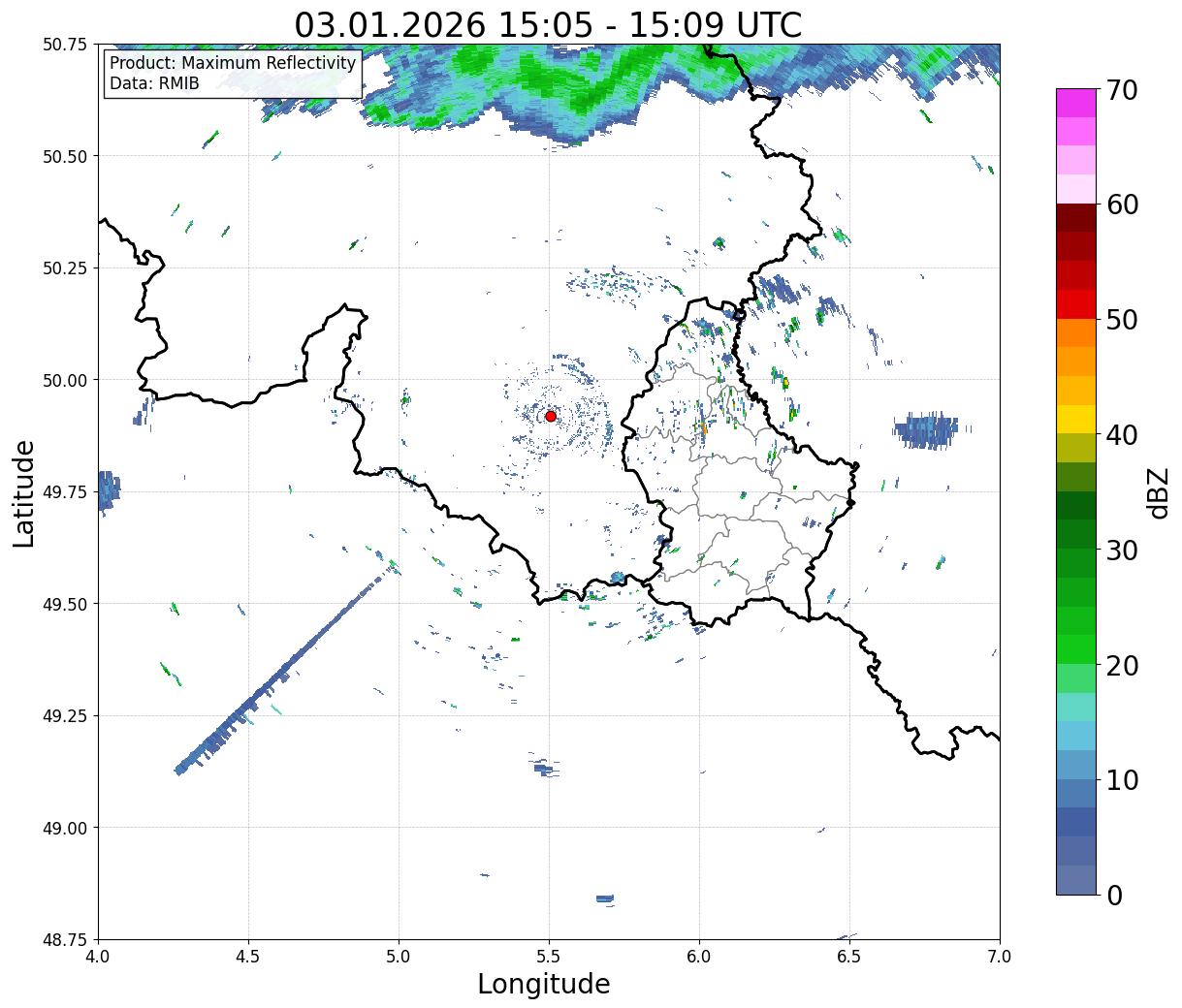Click the colorbar tick label 50

(x=1121, y=320)
